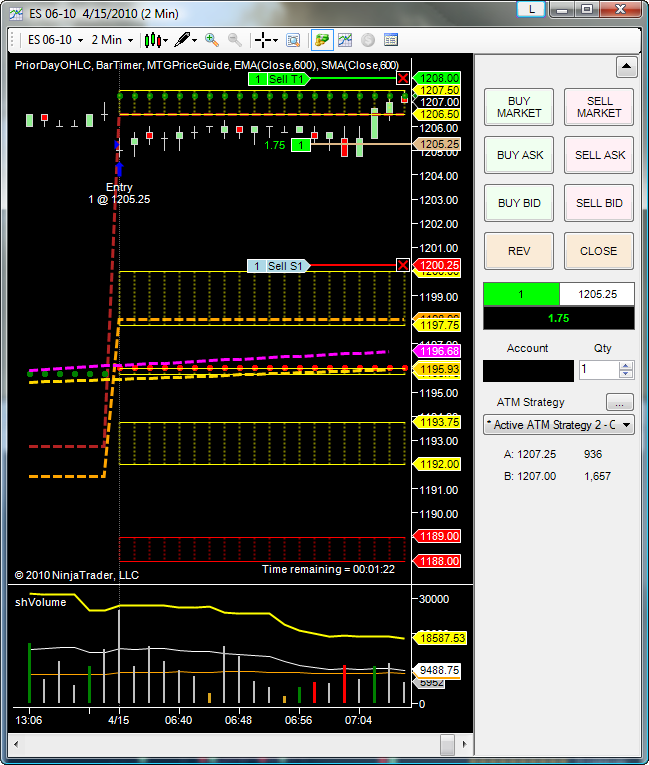Click the 07:04 time axis label
The width and height of the screenshot is (649, 765).
pos(358,720)
